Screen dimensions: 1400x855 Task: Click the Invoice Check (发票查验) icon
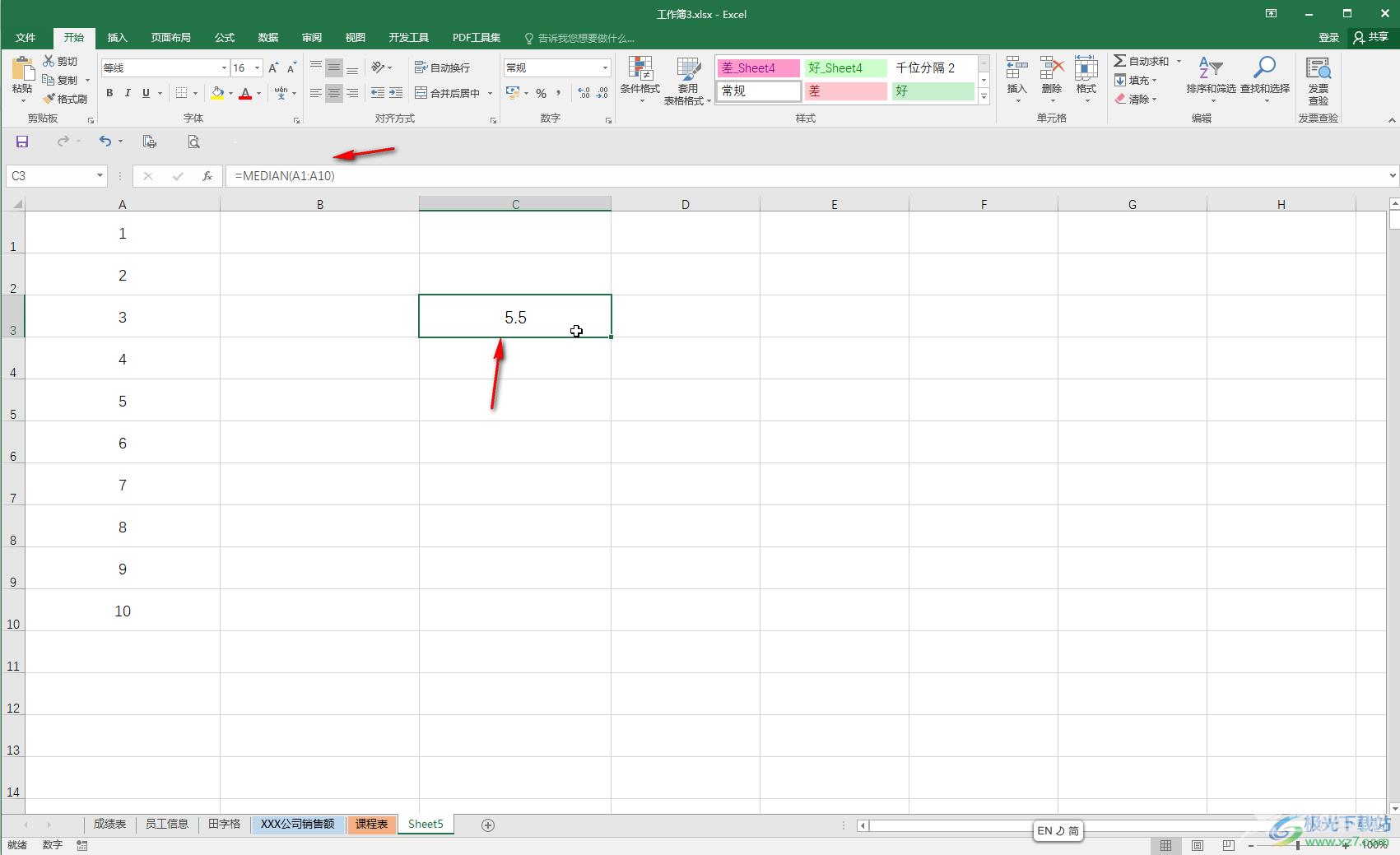coord(1319,80)
